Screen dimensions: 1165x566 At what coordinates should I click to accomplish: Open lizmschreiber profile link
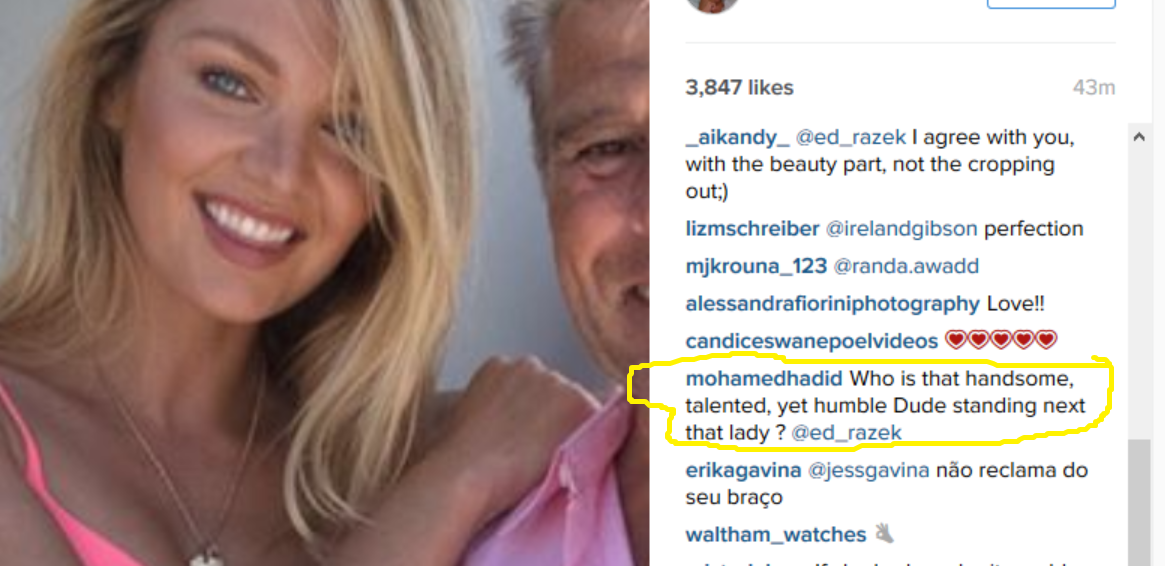point(752,229)
